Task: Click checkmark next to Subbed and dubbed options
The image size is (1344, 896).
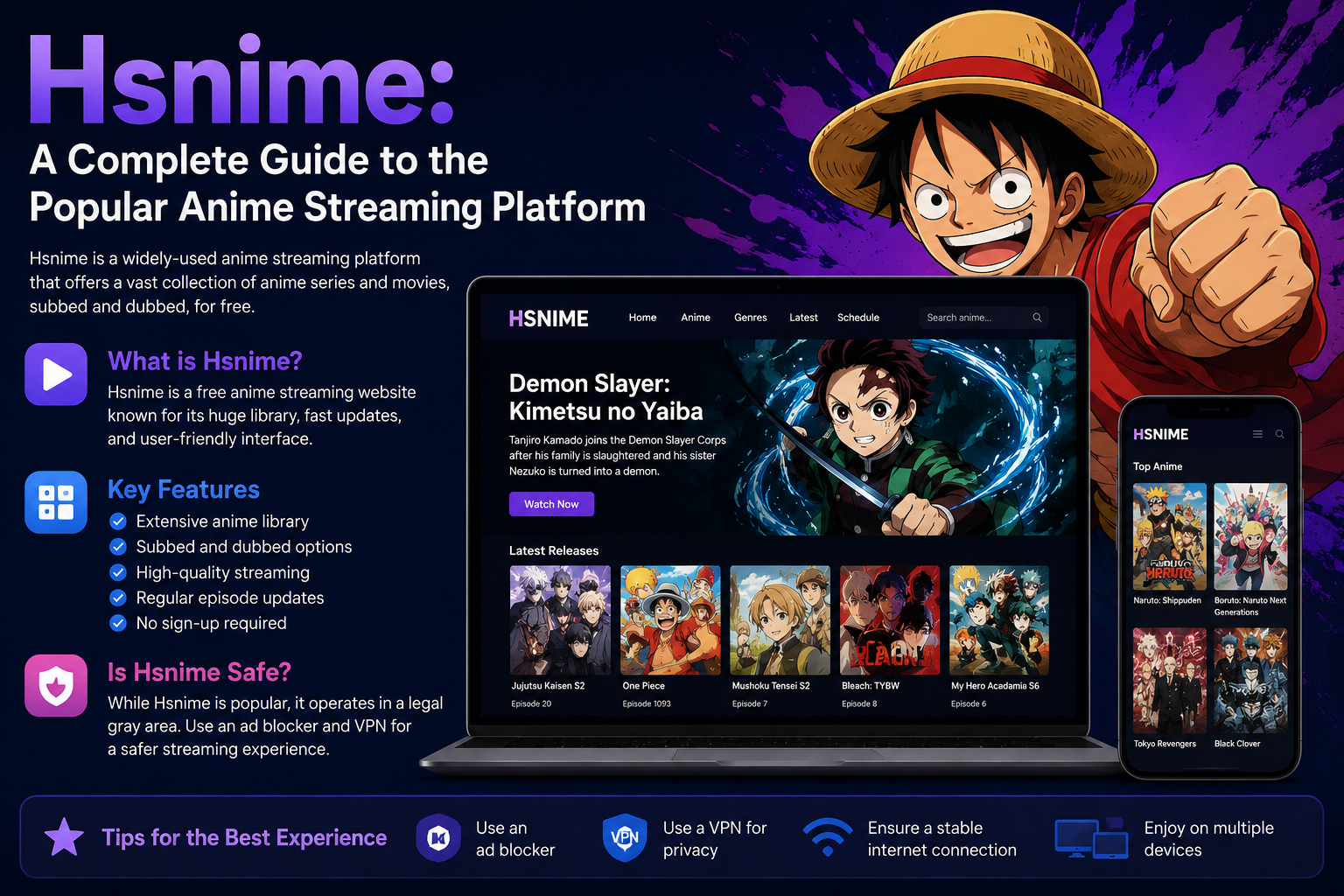Action: click(118, 547)
